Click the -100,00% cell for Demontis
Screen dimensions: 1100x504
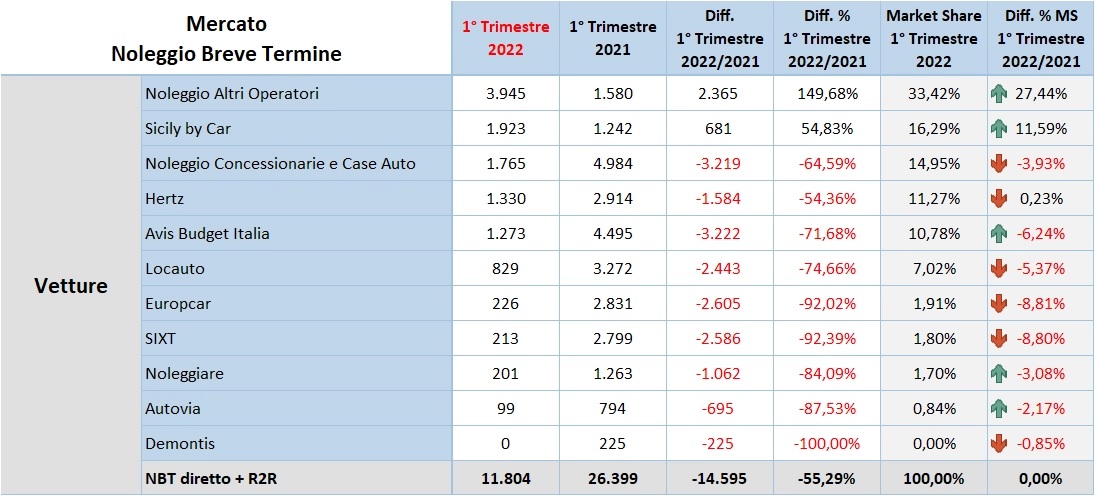(826, 444)
